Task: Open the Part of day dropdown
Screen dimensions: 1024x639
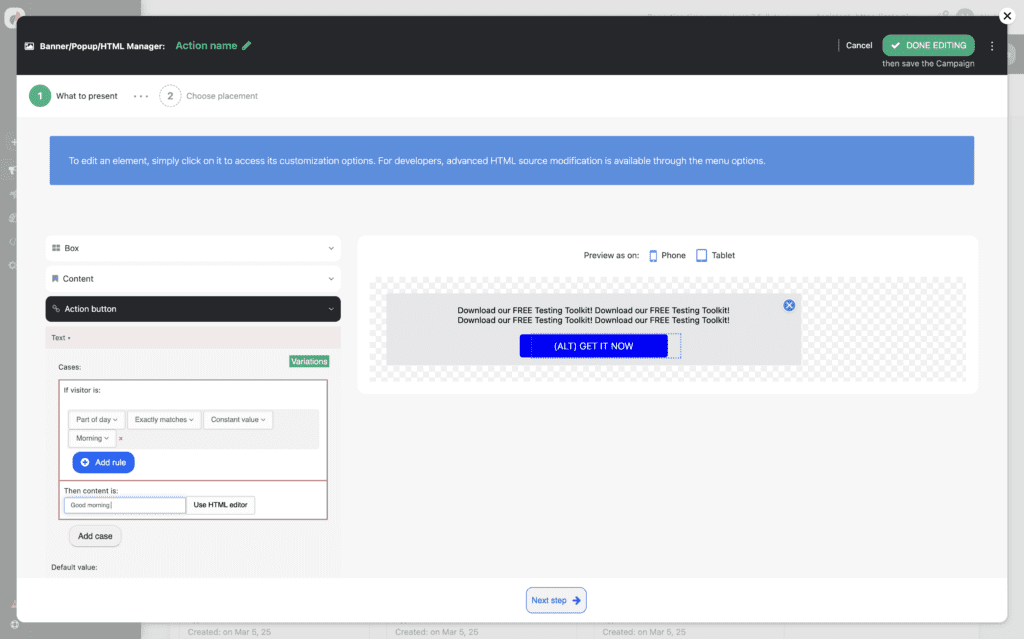Action: point(96,420)
